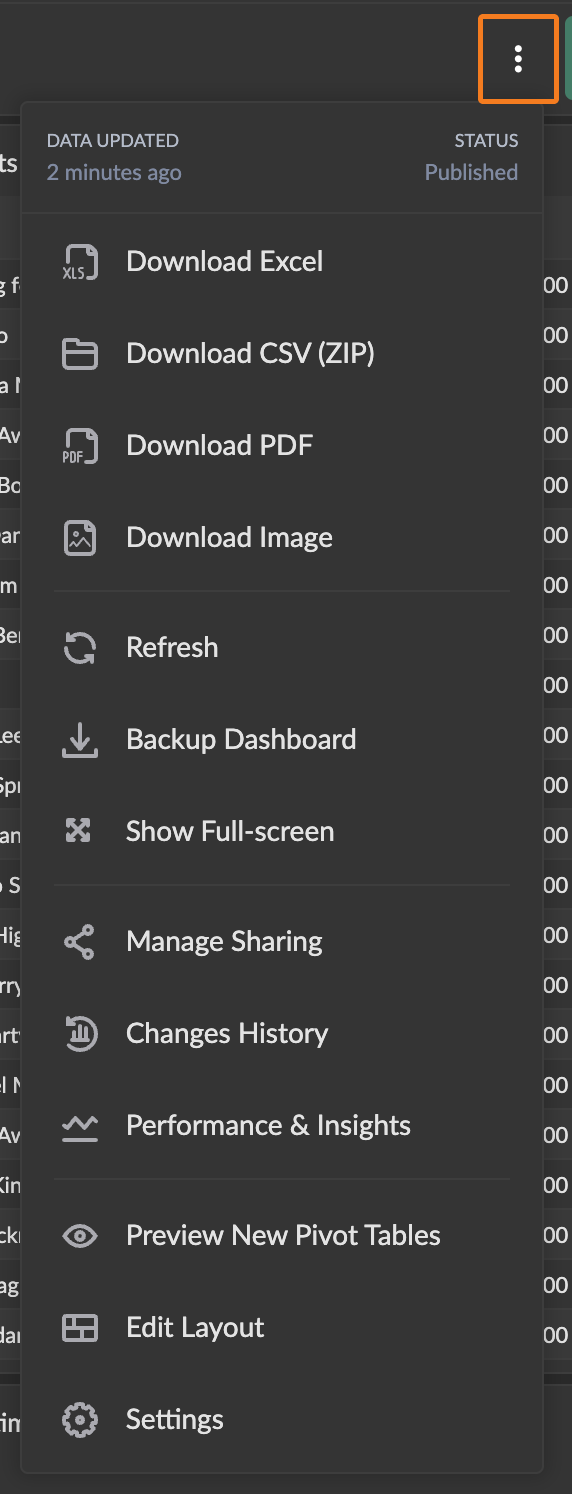Viewport: 572px width, 1494px height.
Task: Choose Show Full-screen menu entry
Action: click(x=282, y=832)
